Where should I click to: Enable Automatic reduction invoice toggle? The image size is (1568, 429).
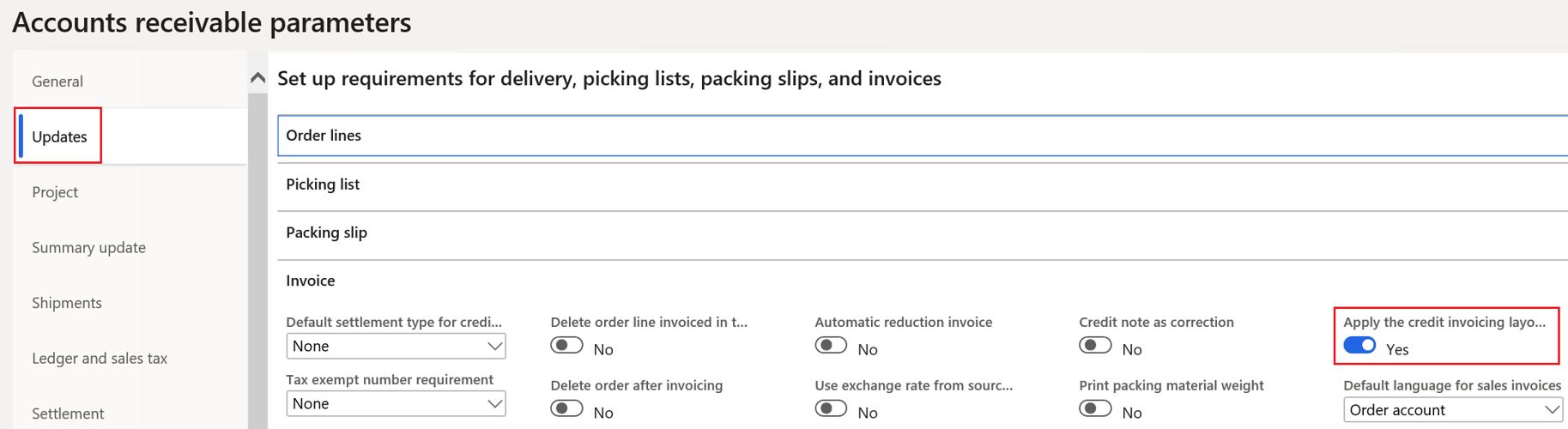(831, 345)
